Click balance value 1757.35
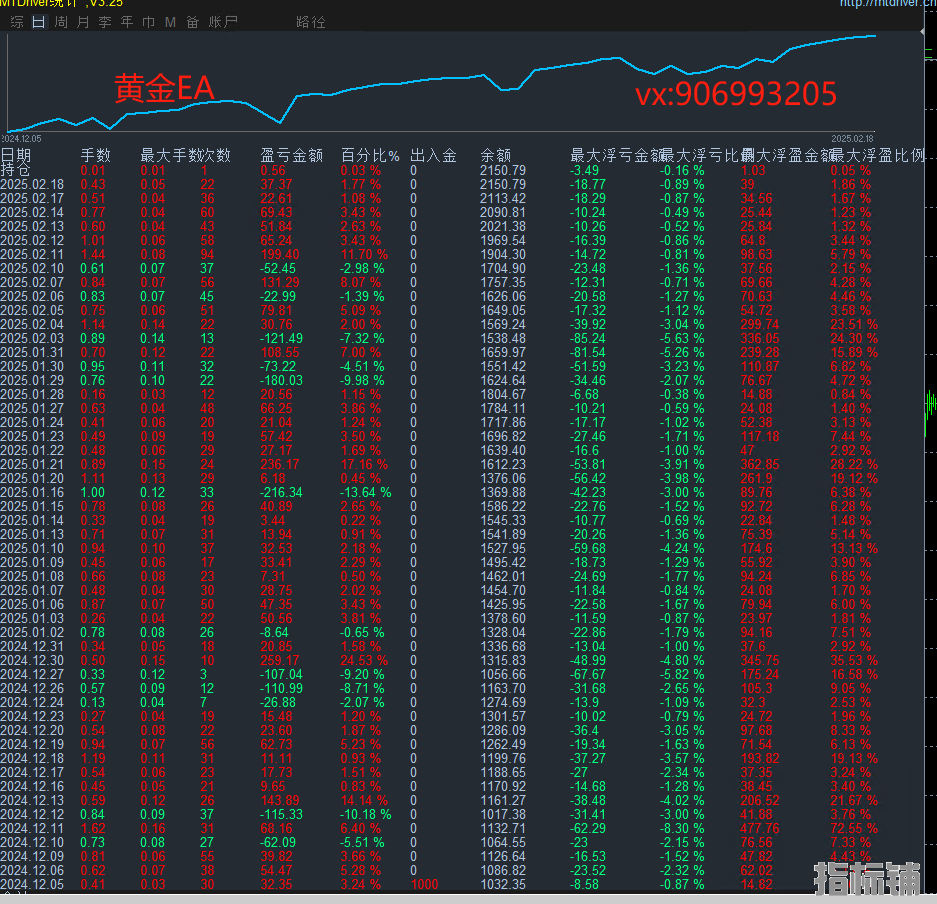 [503, 282]
